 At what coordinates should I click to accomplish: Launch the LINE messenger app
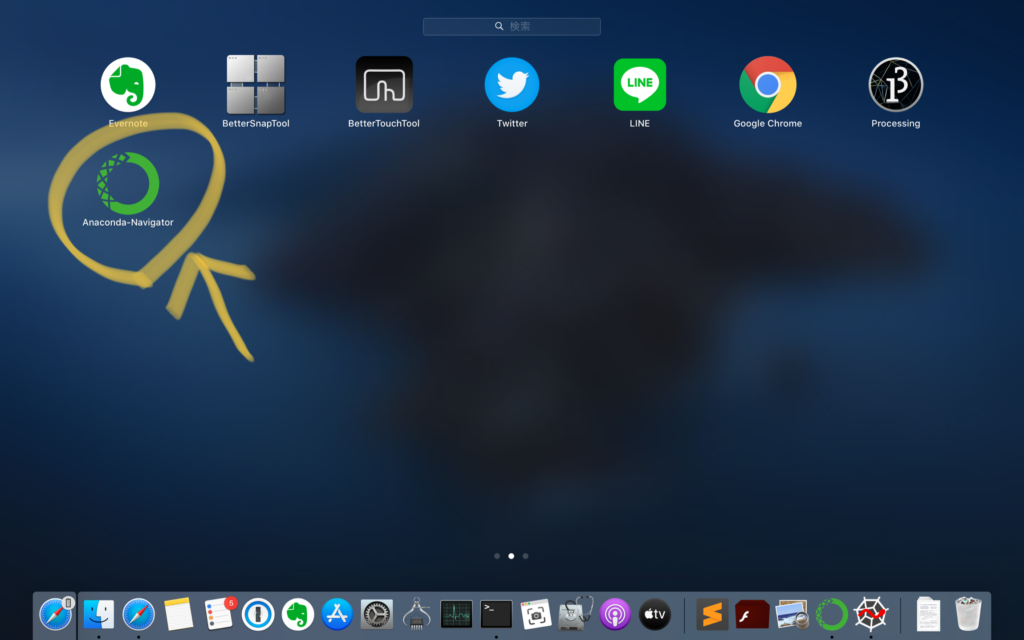pyautogui.click(x=640, y=85)
